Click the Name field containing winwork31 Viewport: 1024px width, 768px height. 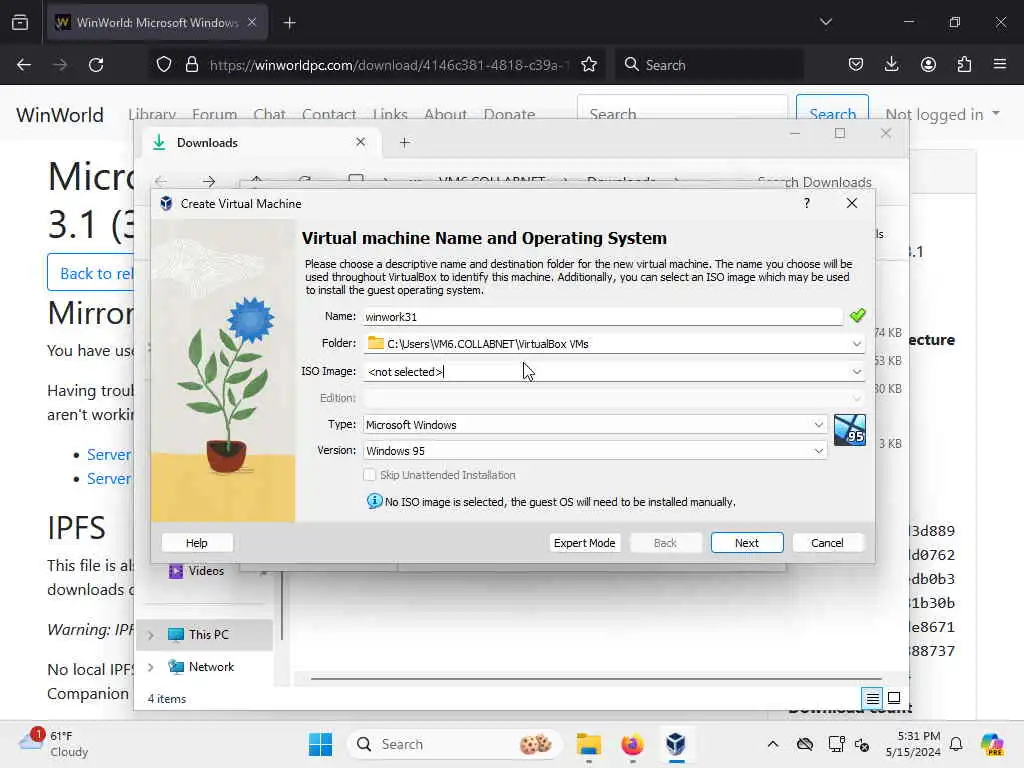(602, 317)
